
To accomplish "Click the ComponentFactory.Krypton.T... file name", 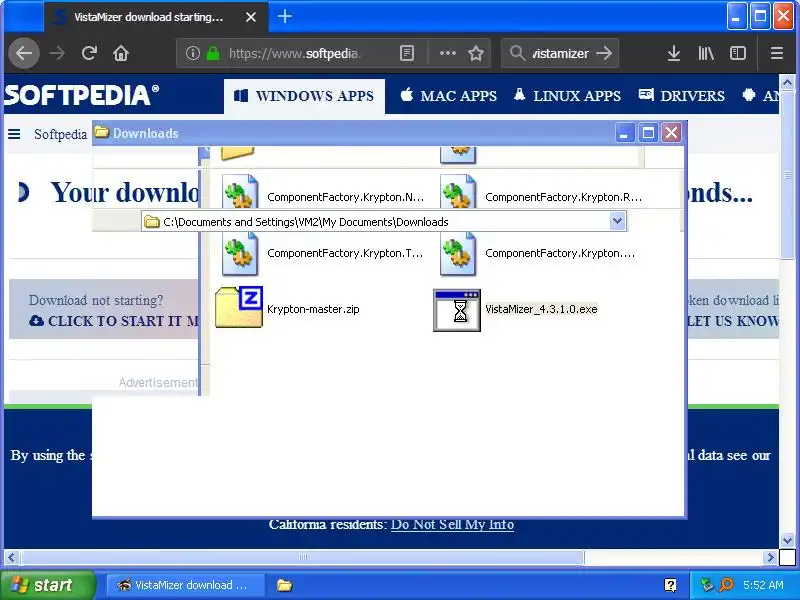I will 345,254.
